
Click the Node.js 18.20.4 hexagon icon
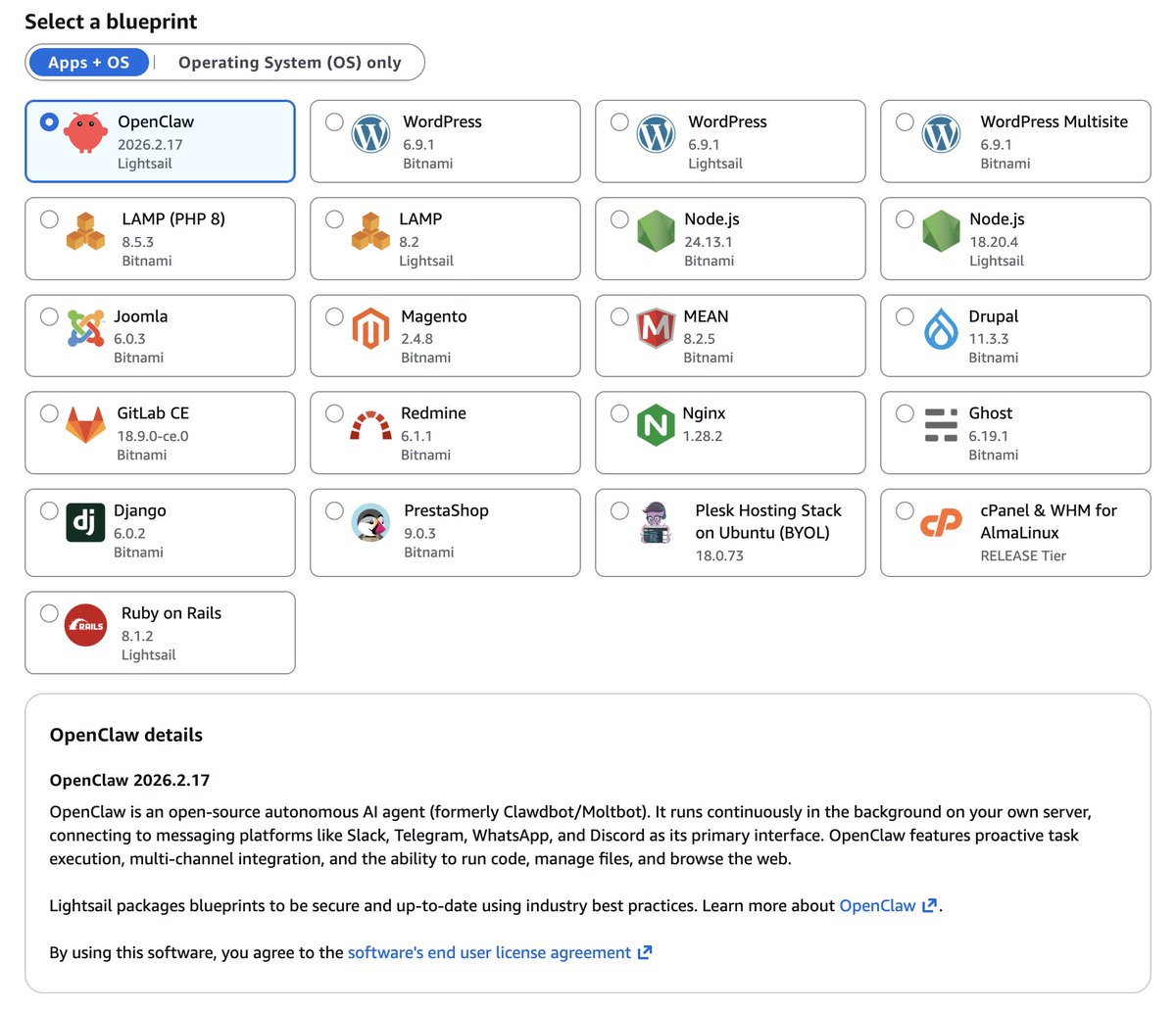pyautogui.click(x=941, y=231)
